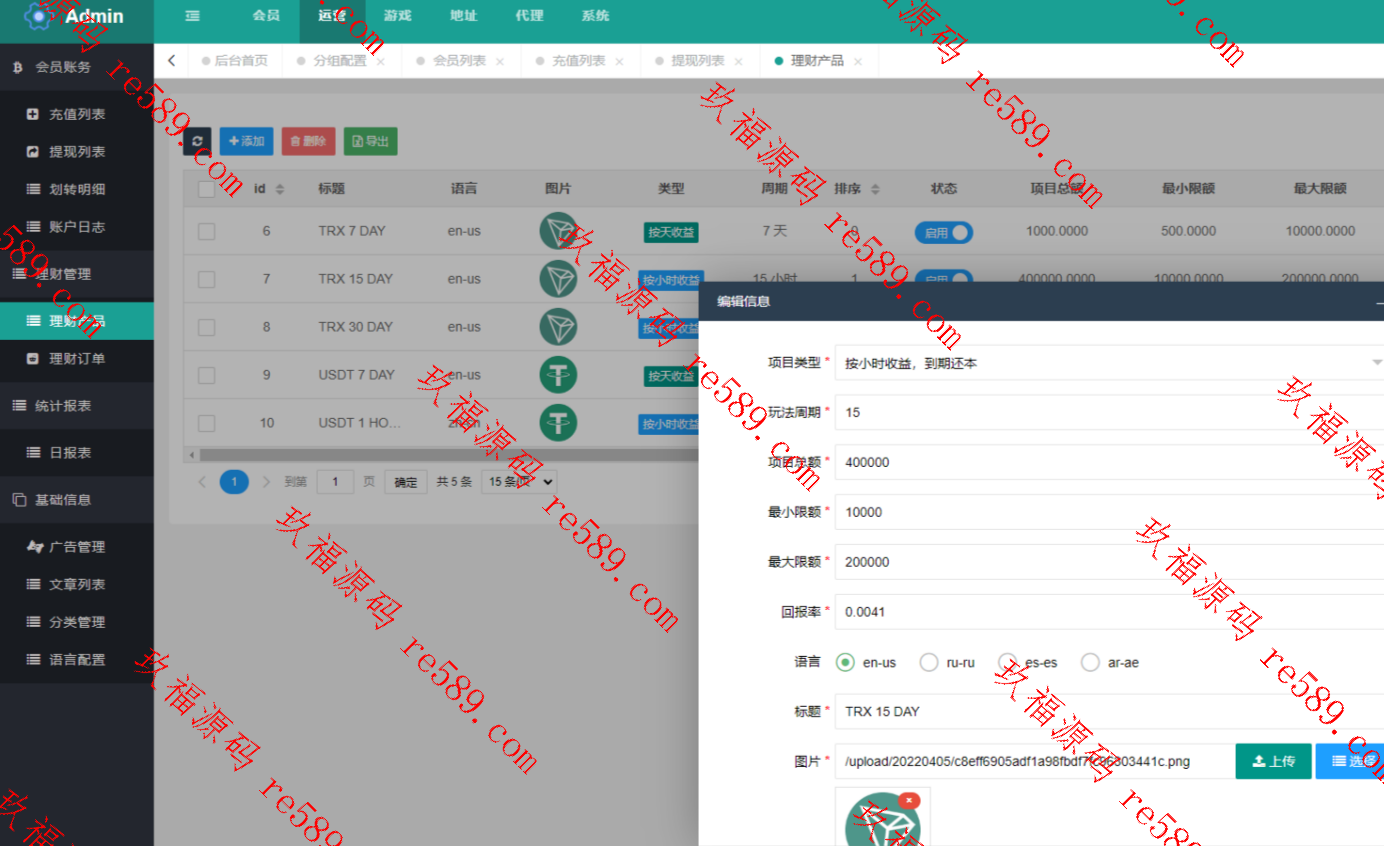Click the 上传 upload button
This screenshot has height=846, width=1384.
pyautogui.click(x=1273, y=761)
